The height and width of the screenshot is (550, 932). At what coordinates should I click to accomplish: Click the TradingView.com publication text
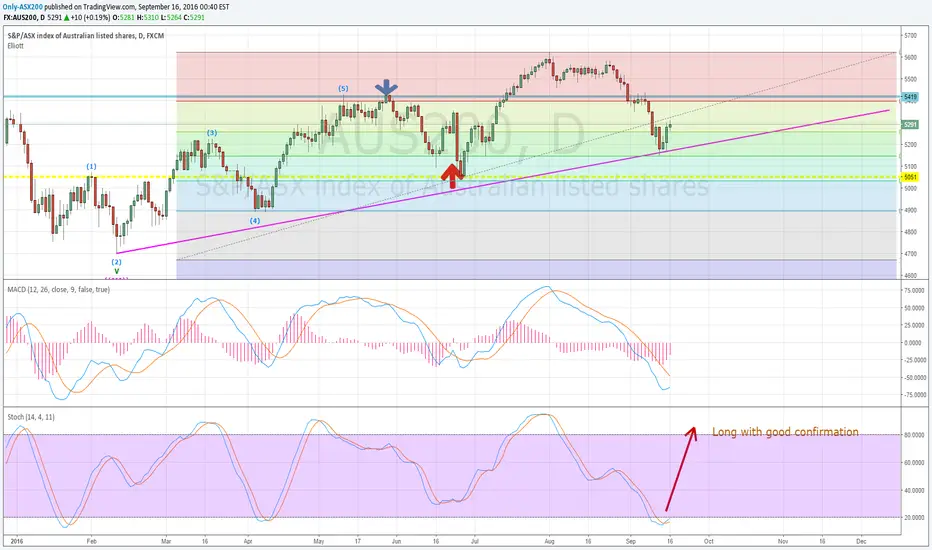(x=90, y=7)
